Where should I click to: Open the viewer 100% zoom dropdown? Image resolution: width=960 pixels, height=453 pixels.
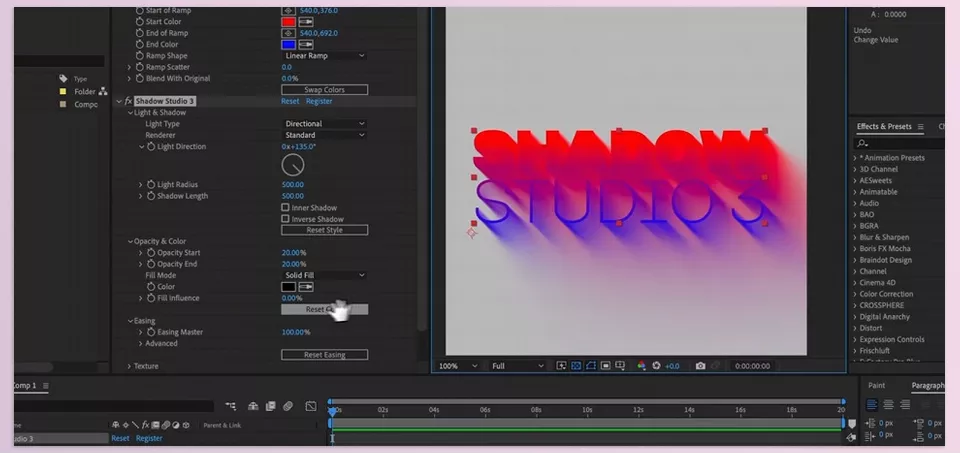tap(457, 366)
